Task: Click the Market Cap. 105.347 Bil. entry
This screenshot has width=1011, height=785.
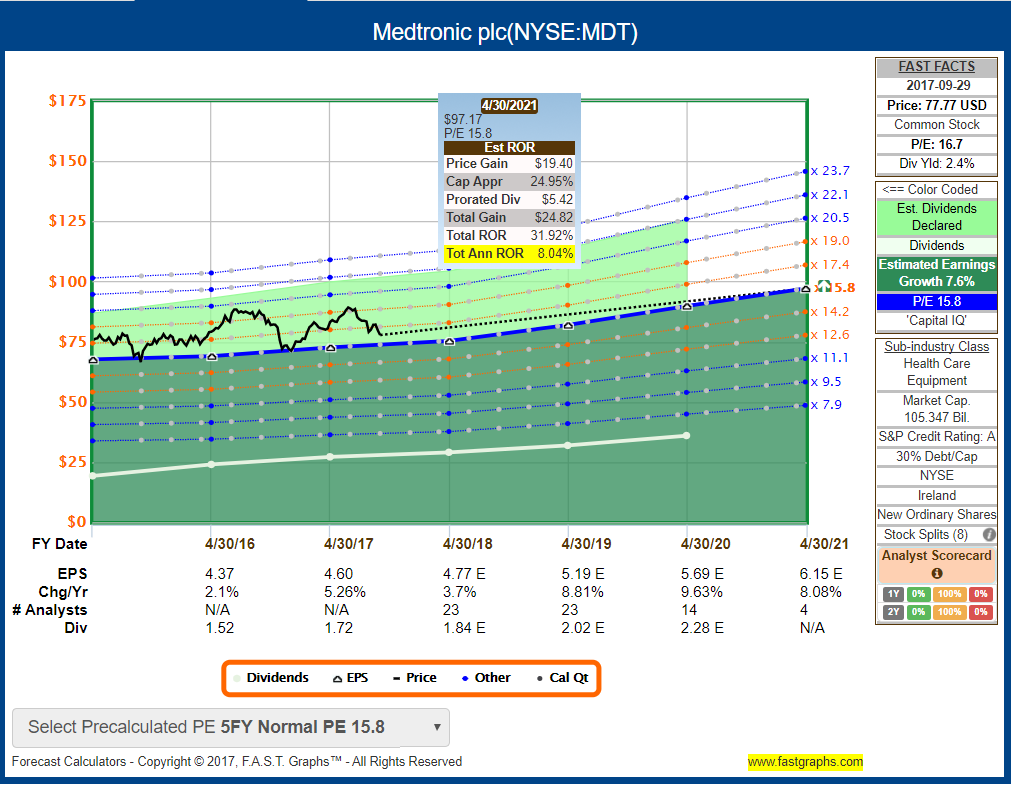Action: point(936,409)
